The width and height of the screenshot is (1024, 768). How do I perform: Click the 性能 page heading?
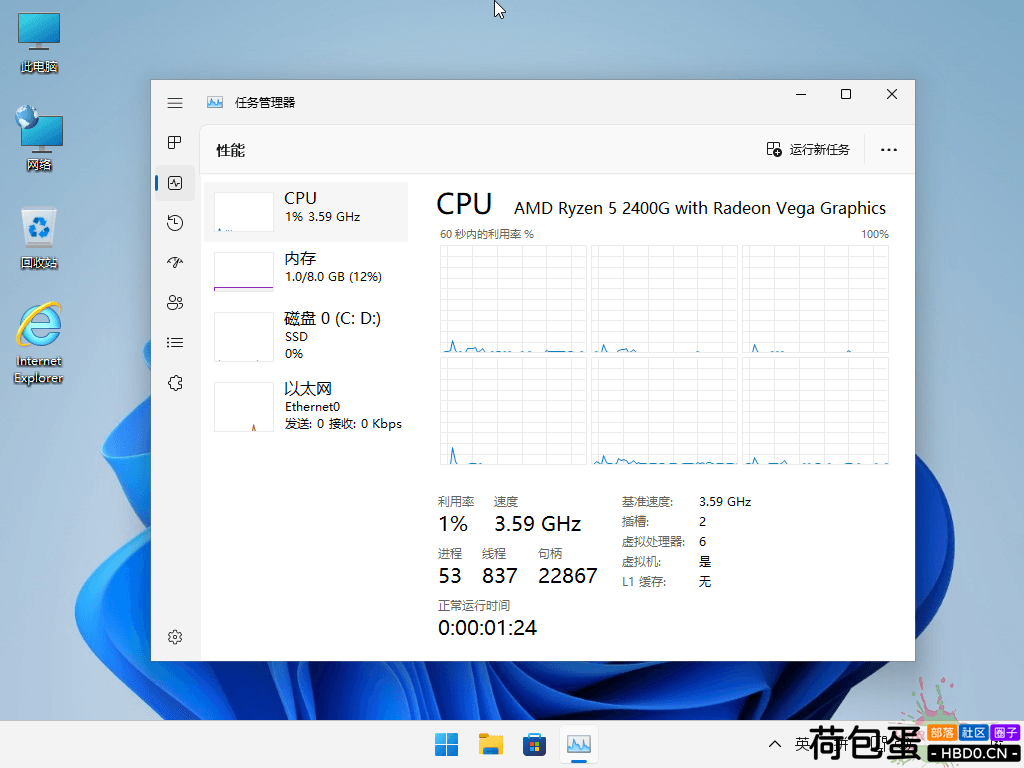point(231,151)
